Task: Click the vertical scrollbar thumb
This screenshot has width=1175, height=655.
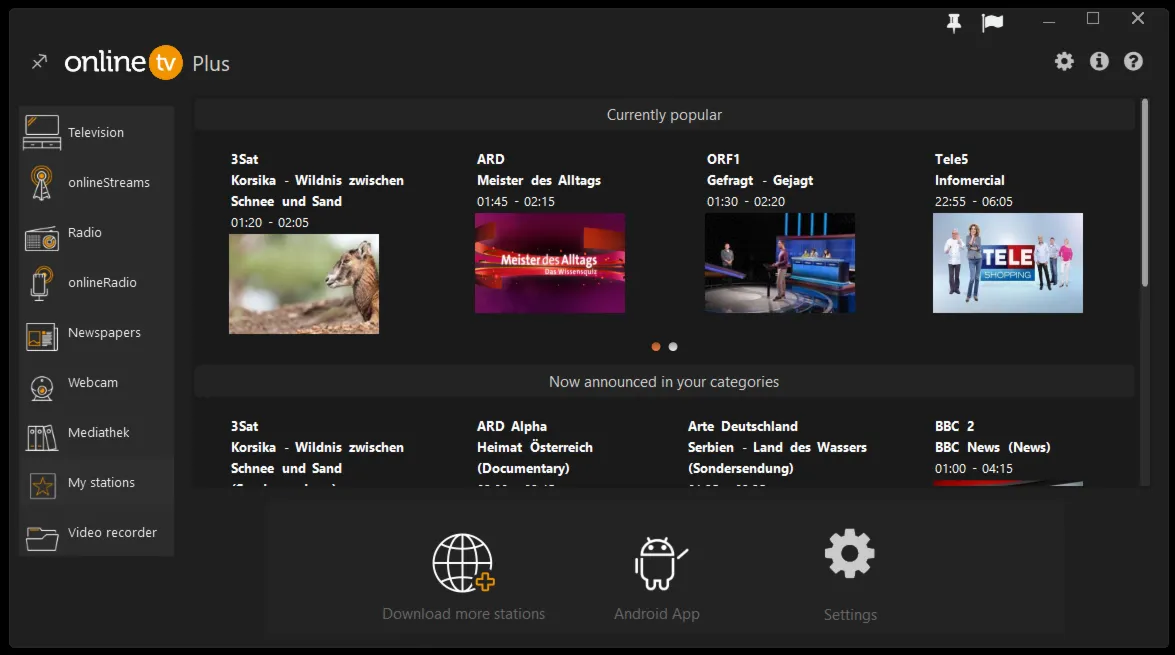Action: pyautogui.click(x=1144, y=193)
